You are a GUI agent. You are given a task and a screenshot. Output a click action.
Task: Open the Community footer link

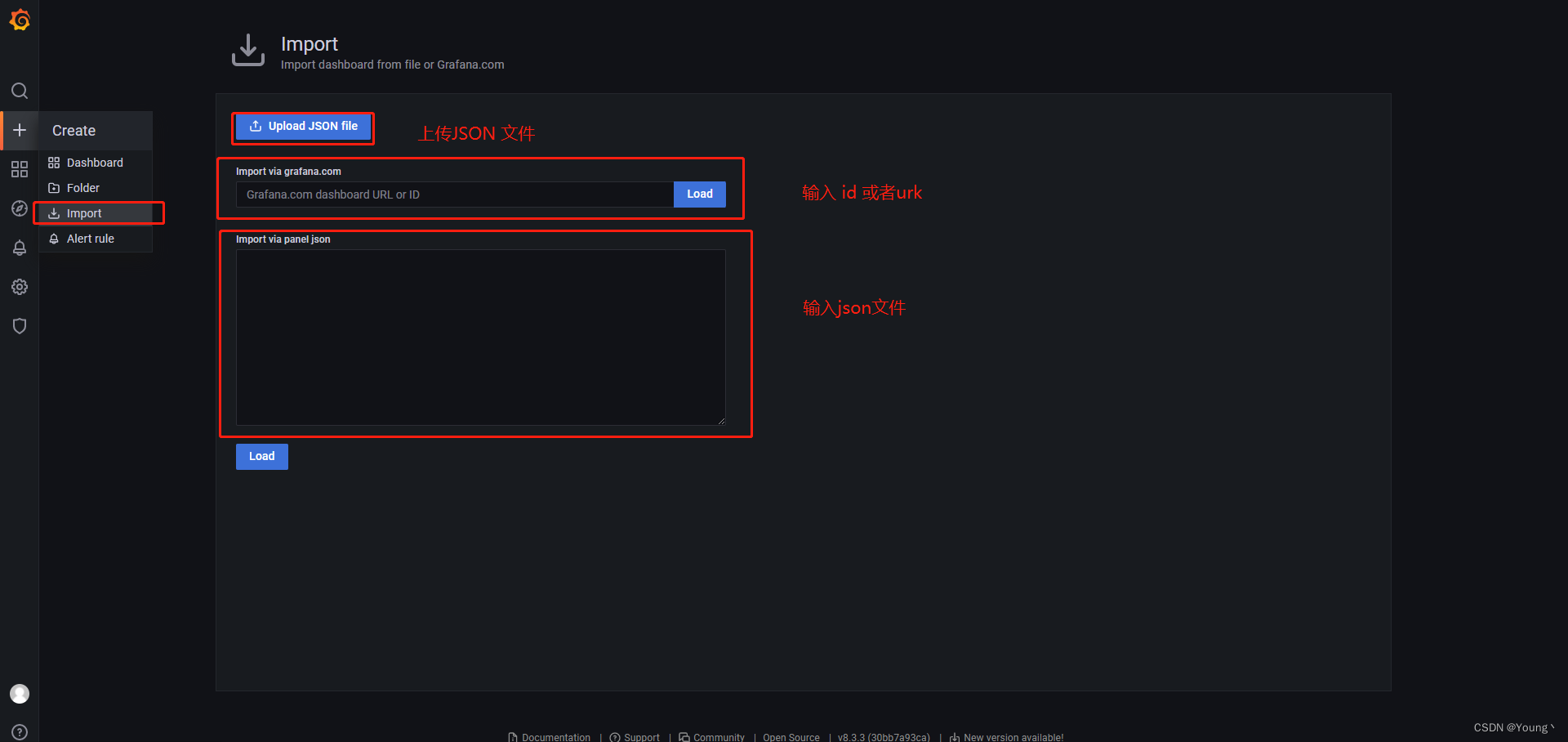click(711, 737)
